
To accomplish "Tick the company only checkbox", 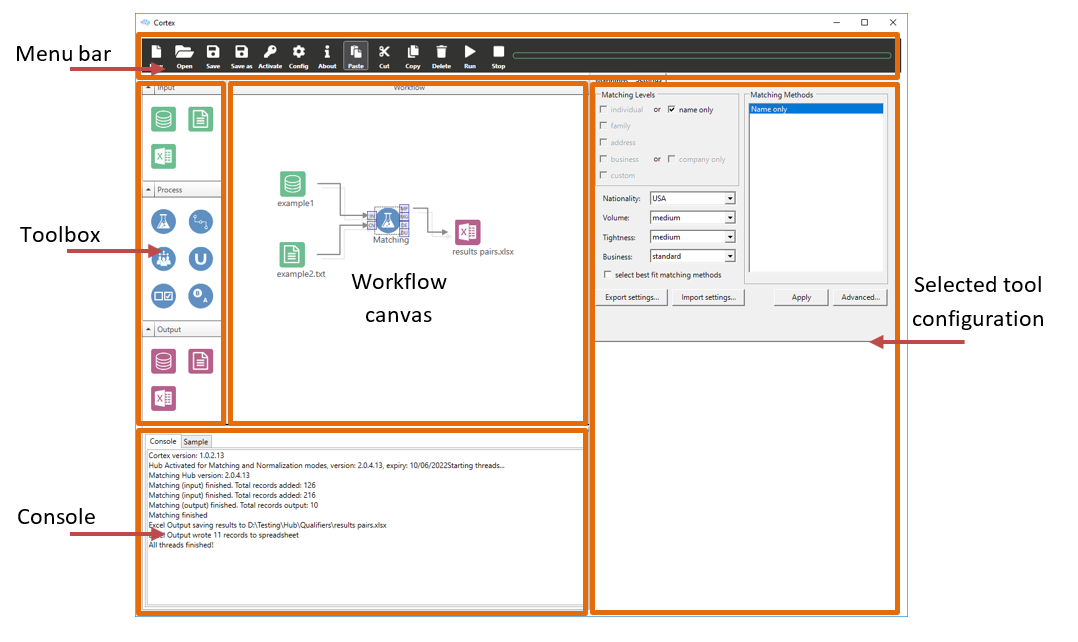I will point(672,159).
